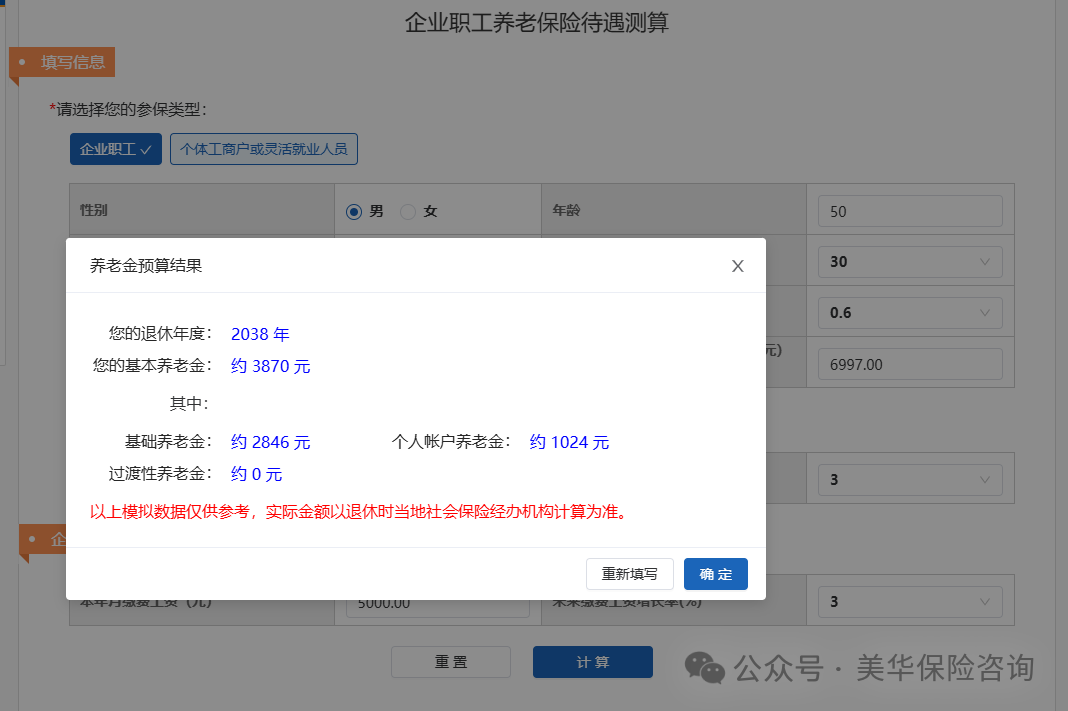Click the 重置 reset button
Image resolution: width=1068 pixels, height=711 pixels.
pyautogui.click(x=450, y=662)
